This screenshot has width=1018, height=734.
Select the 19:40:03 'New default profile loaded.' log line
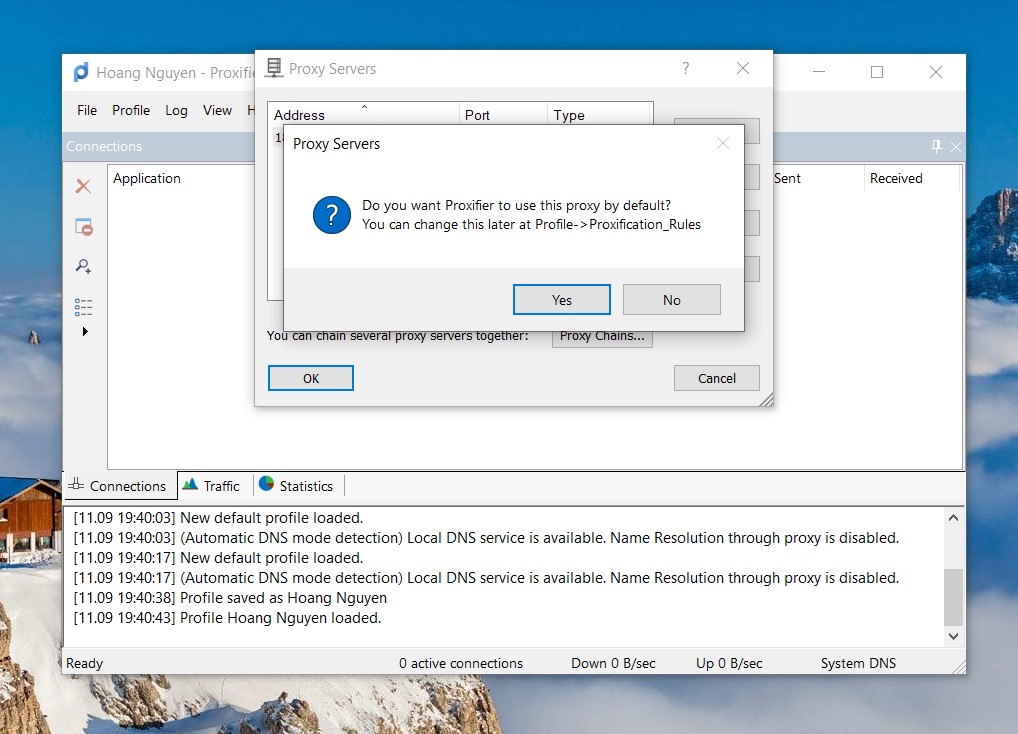[218, 518]
